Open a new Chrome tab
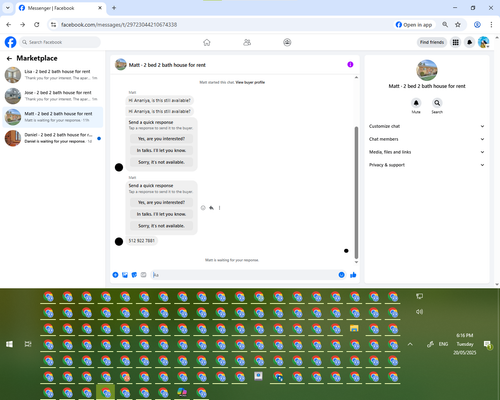The height and width of the screenshot is (400, 500). (x=114, y=8)
